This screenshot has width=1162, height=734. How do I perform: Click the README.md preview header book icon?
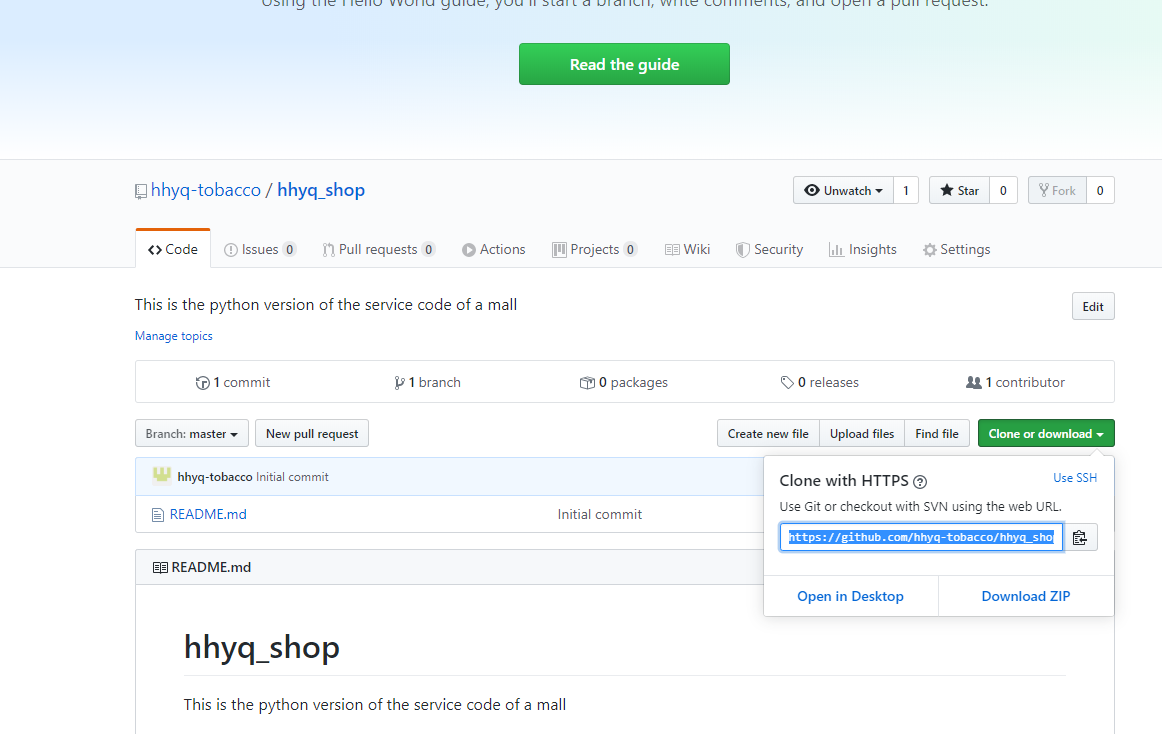[x=160, y=567]
